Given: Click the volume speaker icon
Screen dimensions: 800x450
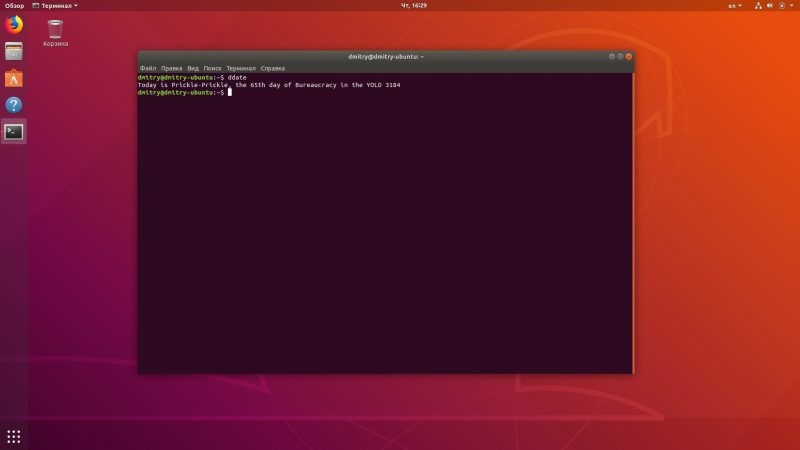Looking at the screenshot, I should coord(769,6).
